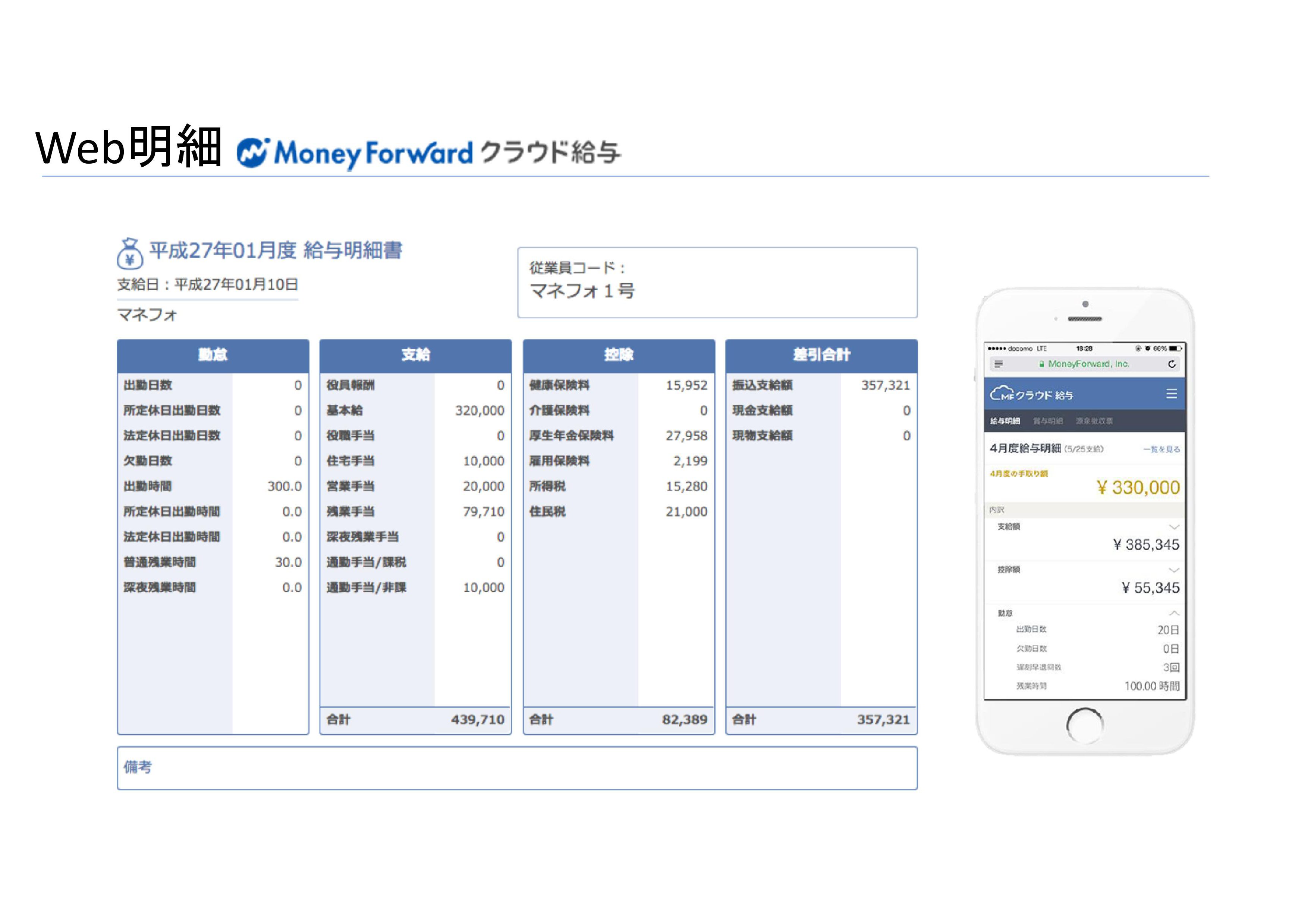Open the 源泉徴収票 tab on phone
Image resolution: width=1308 pixels, height=924 pixels.
coord(1094,421)
